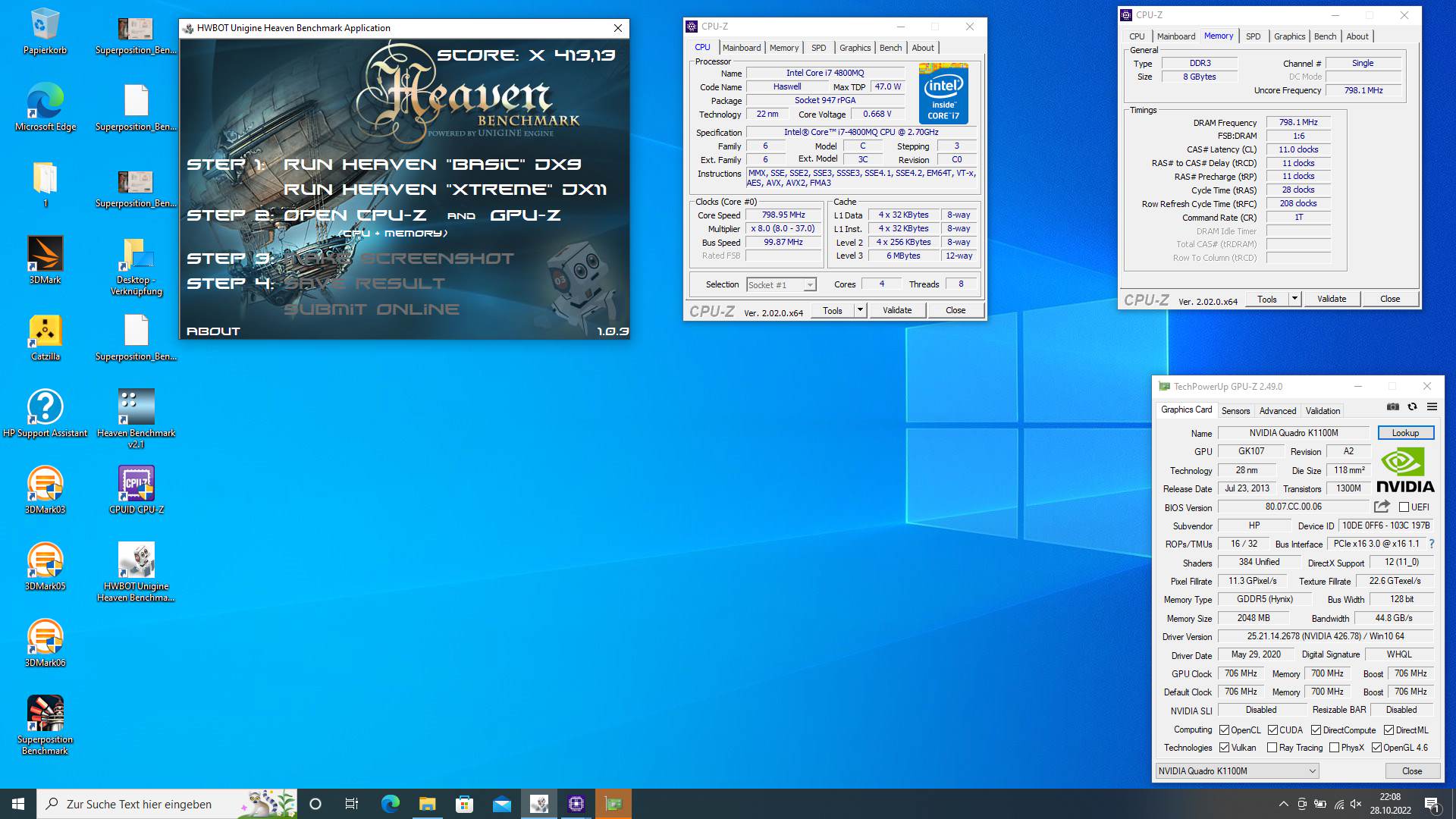Click the taskbar clock showing 22:08

point(1390,804)
